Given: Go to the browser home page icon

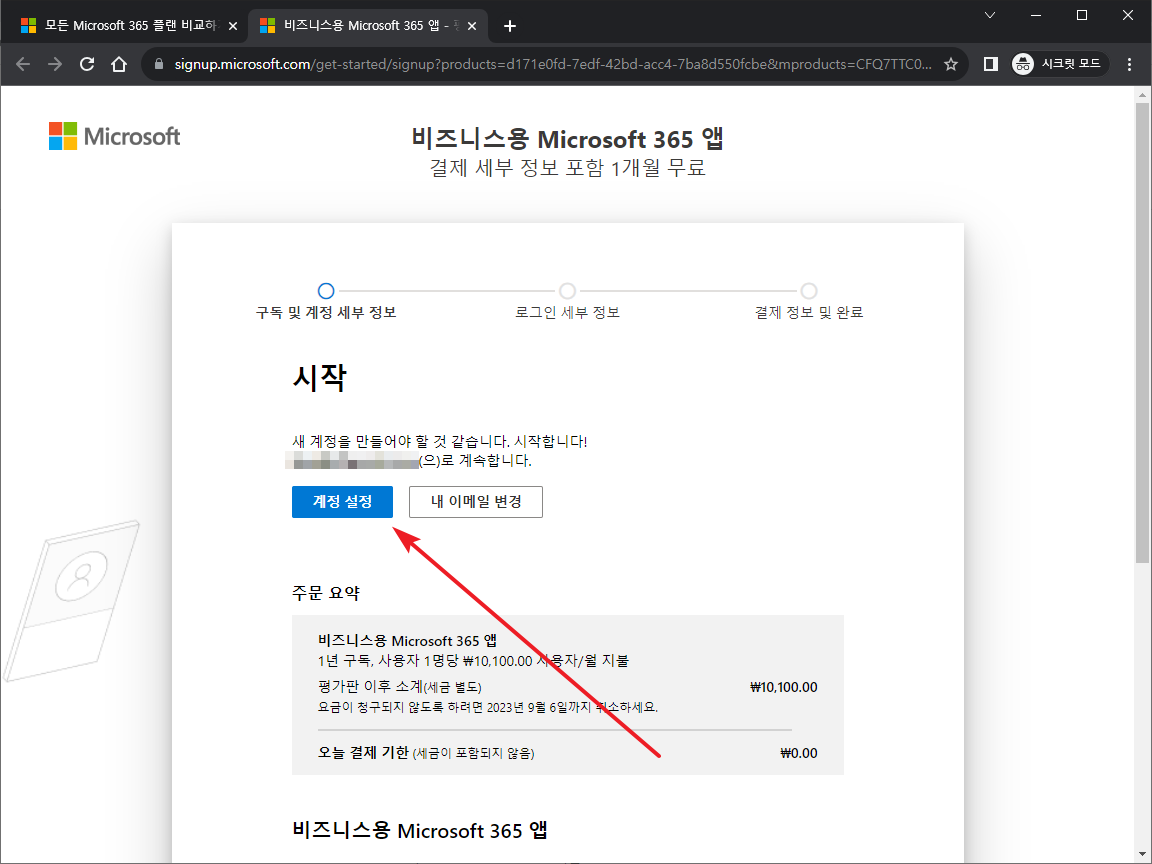Looking at the screenshot, I should [x=119, y=64].
